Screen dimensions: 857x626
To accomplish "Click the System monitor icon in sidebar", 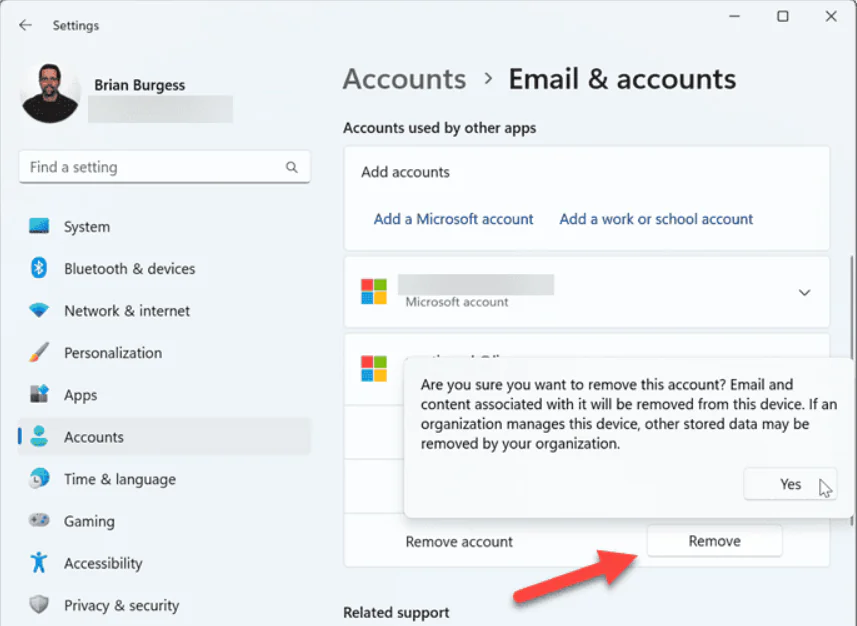I will [39, 227].
